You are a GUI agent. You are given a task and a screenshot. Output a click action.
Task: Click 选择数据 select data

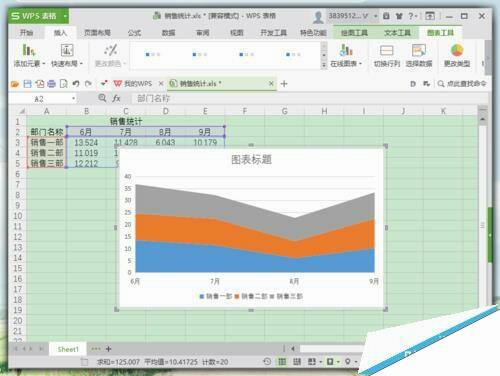[x=419, y=56]
